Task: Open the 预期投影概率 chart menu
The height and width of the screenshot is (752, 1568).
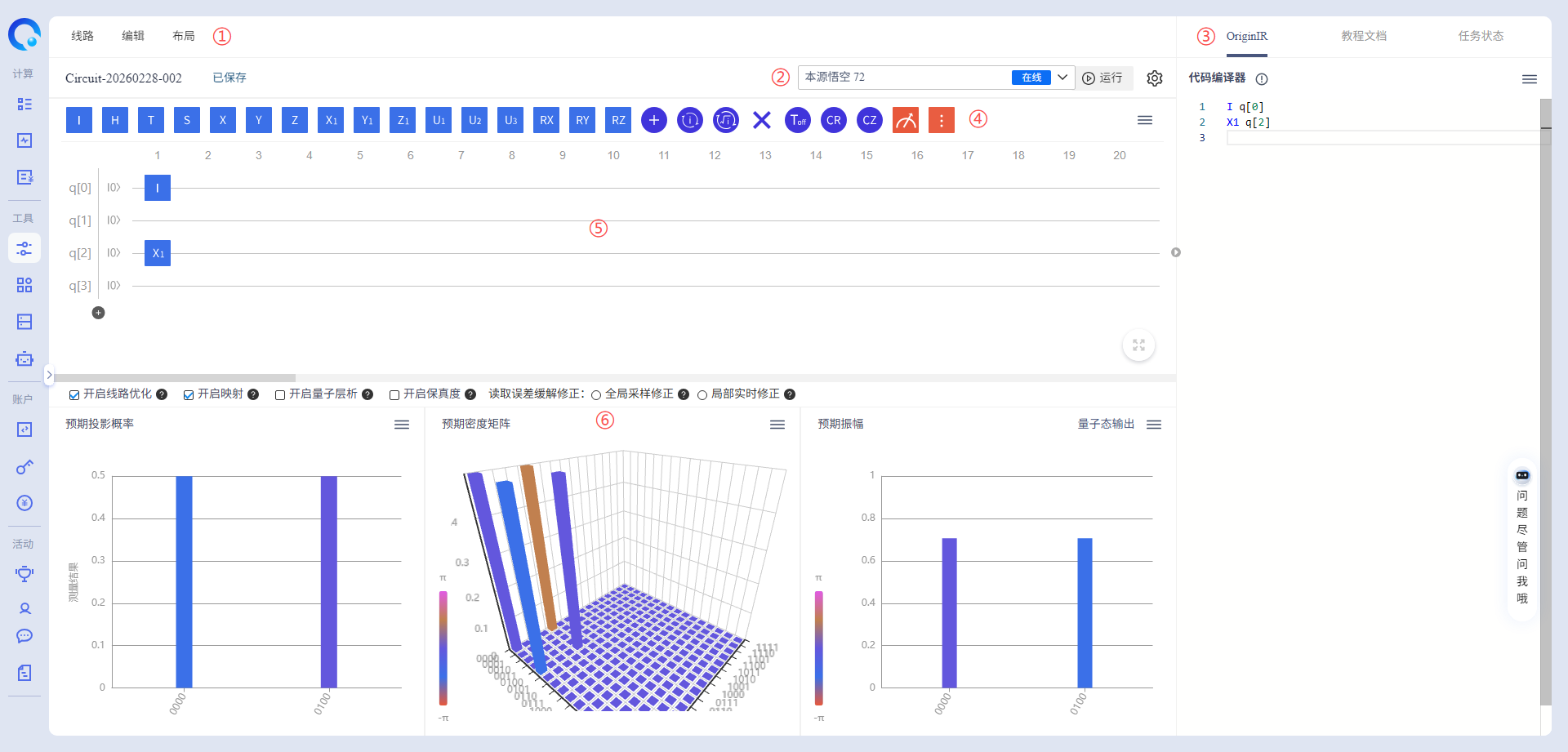Action: [402, 425]
